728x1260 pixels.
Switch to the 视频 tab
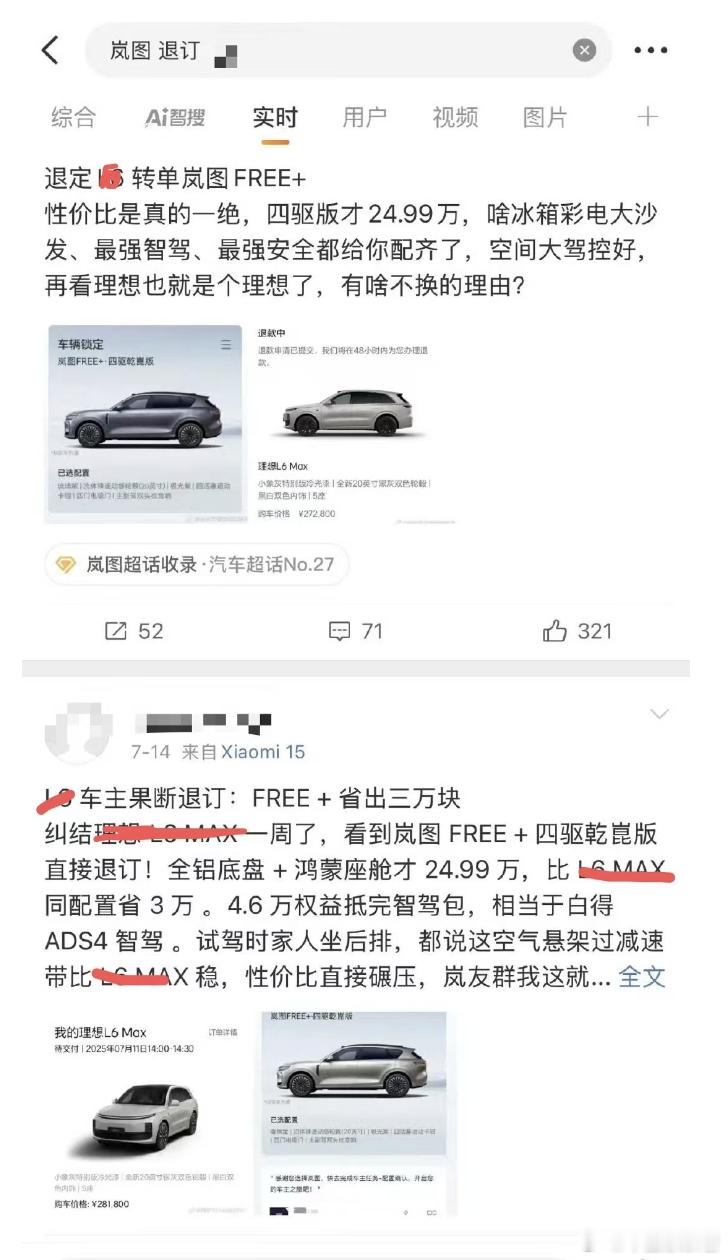coord(455,118)
